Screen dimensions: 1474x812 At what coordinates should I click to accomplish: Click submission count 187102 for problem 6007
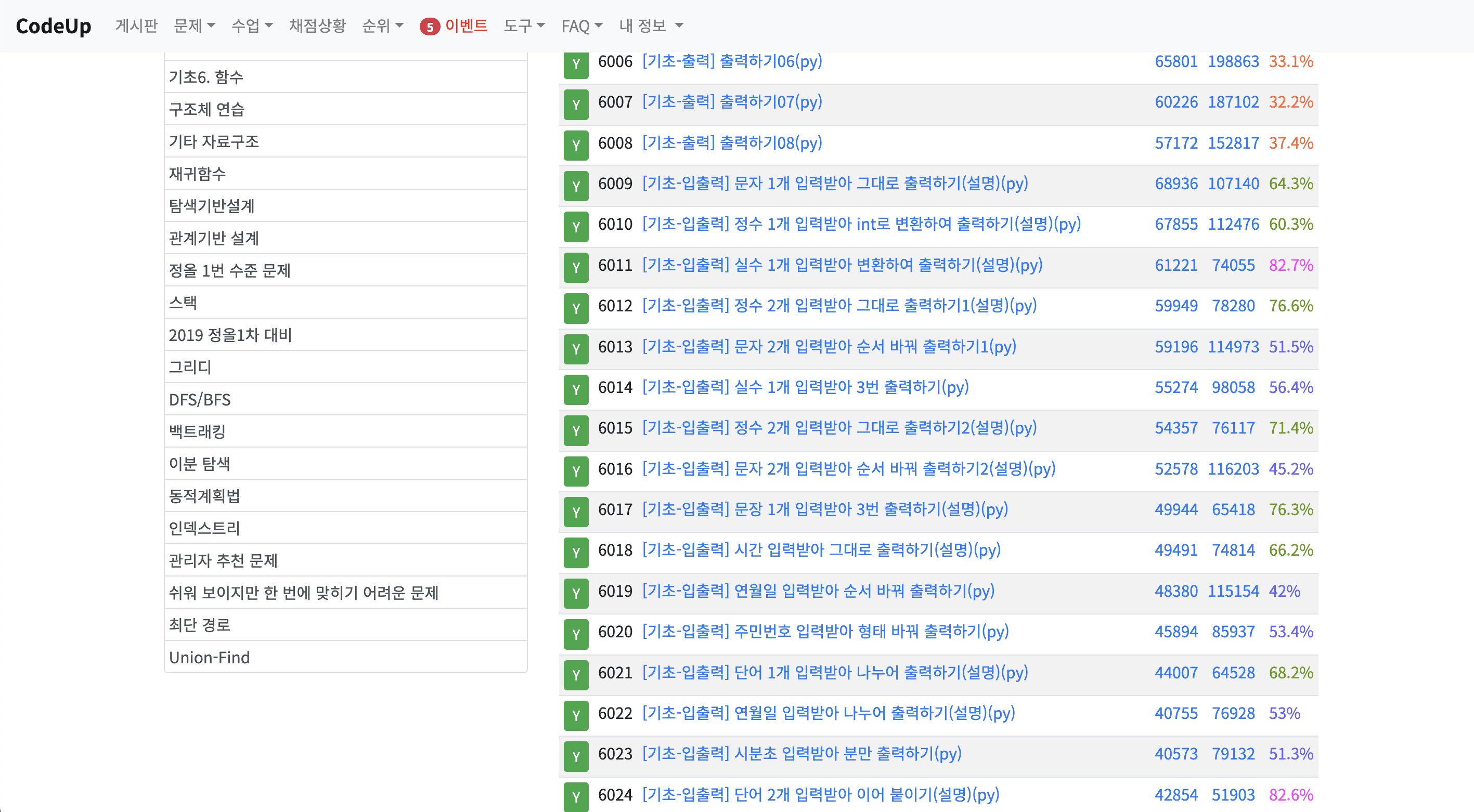point(1233,102)
